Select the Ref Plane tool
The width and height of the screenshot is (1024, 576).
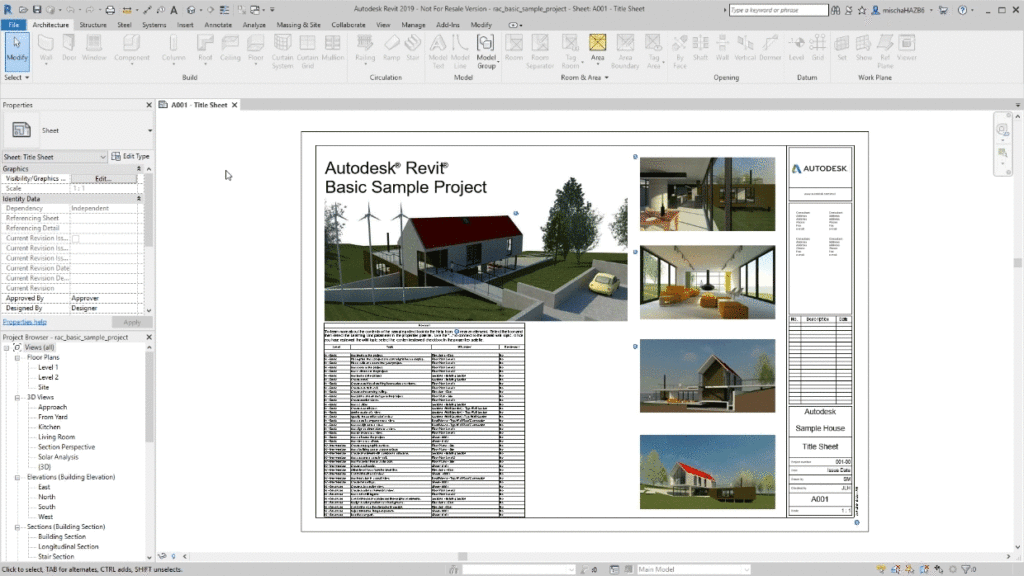click(885, 51)
